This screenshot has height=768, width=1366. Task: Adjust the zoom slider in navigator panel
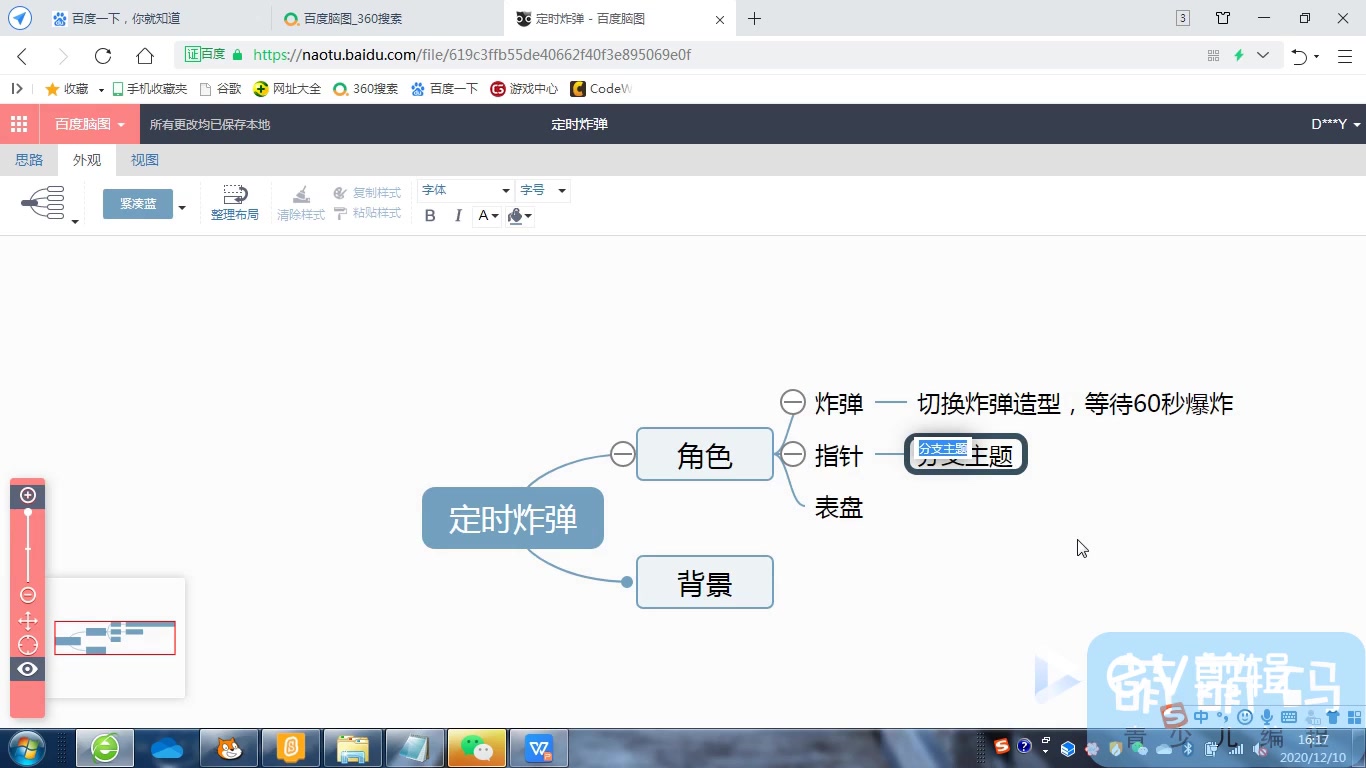pos(27,545)
